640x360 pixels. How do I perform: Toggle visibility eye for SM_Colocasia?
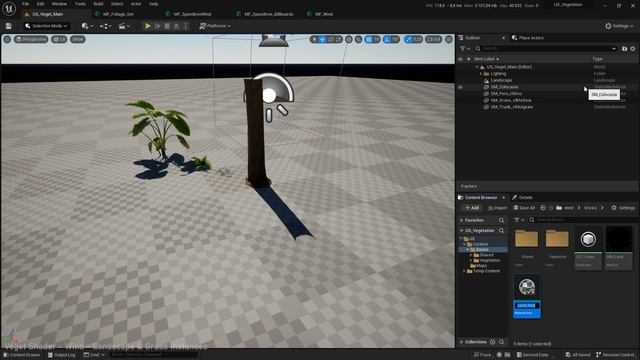point(460,87)
